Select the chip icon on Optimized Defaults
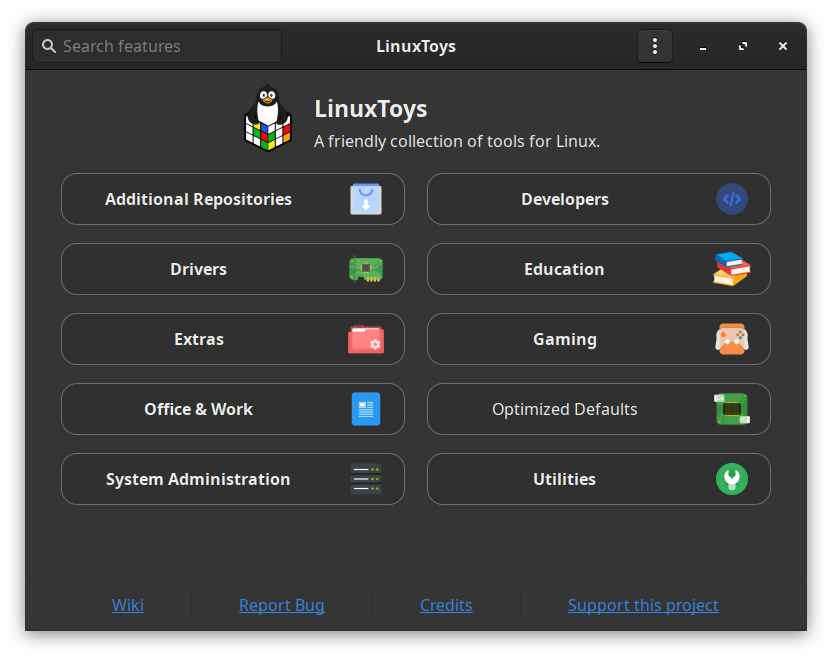 pos(732,409)
